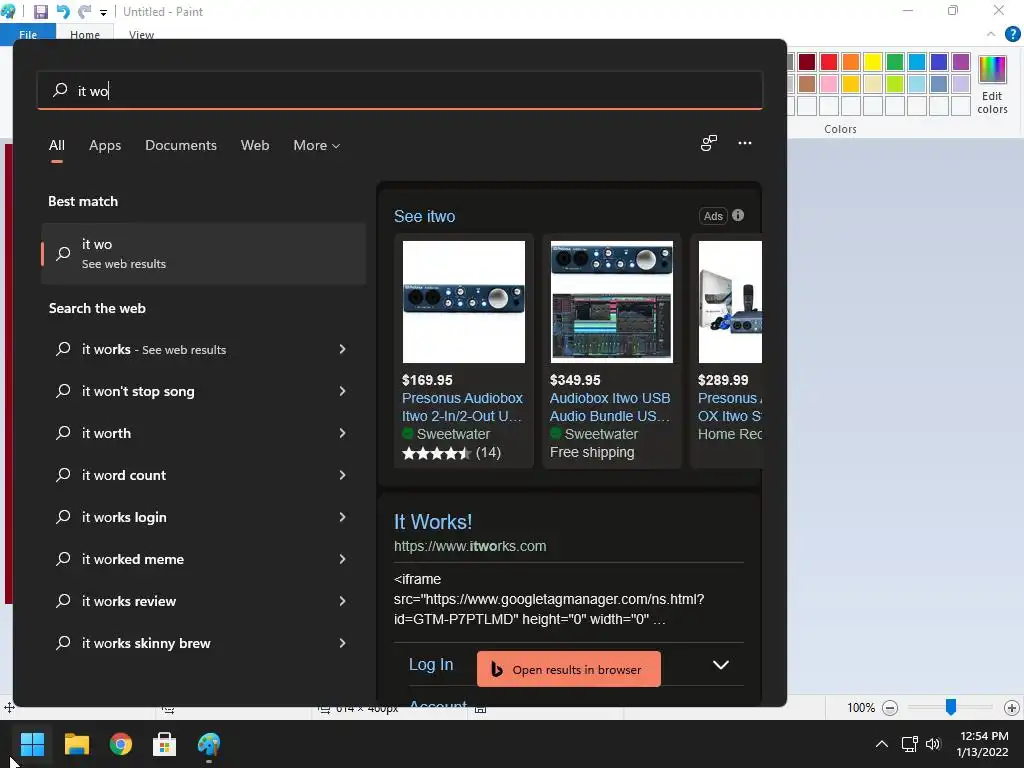Click the Paint app icon in title bar
1024x768 pixels.
8,11
